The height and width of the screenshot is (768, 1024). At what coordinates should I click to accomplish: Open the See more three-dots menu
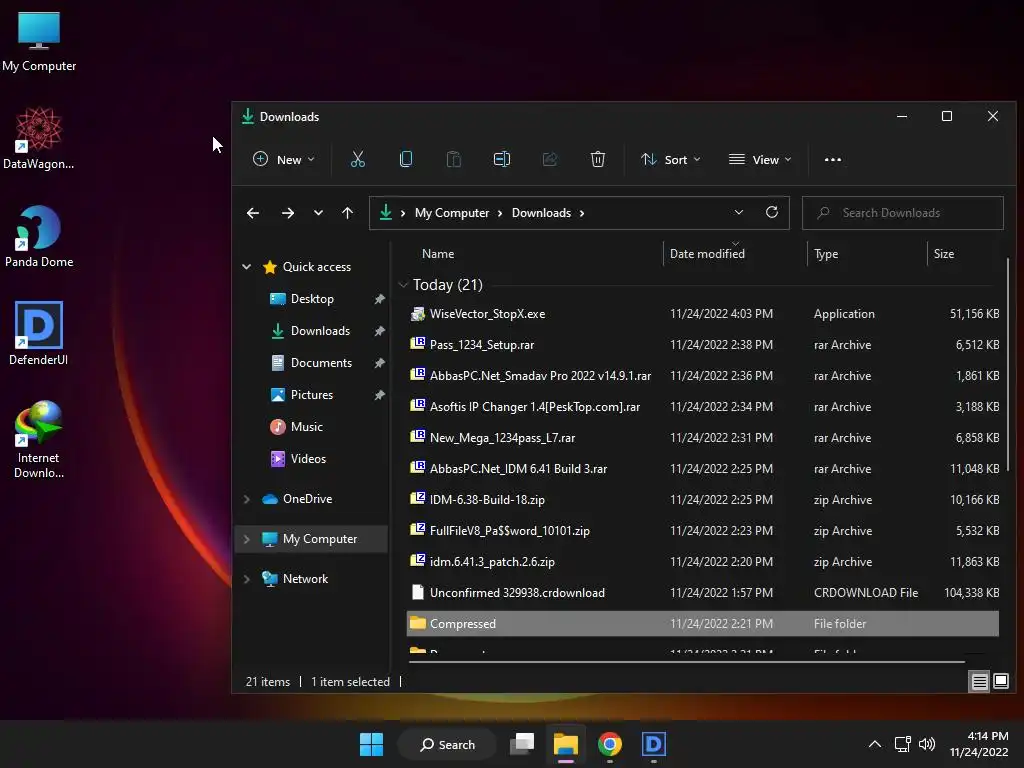(x=833, y=159)
